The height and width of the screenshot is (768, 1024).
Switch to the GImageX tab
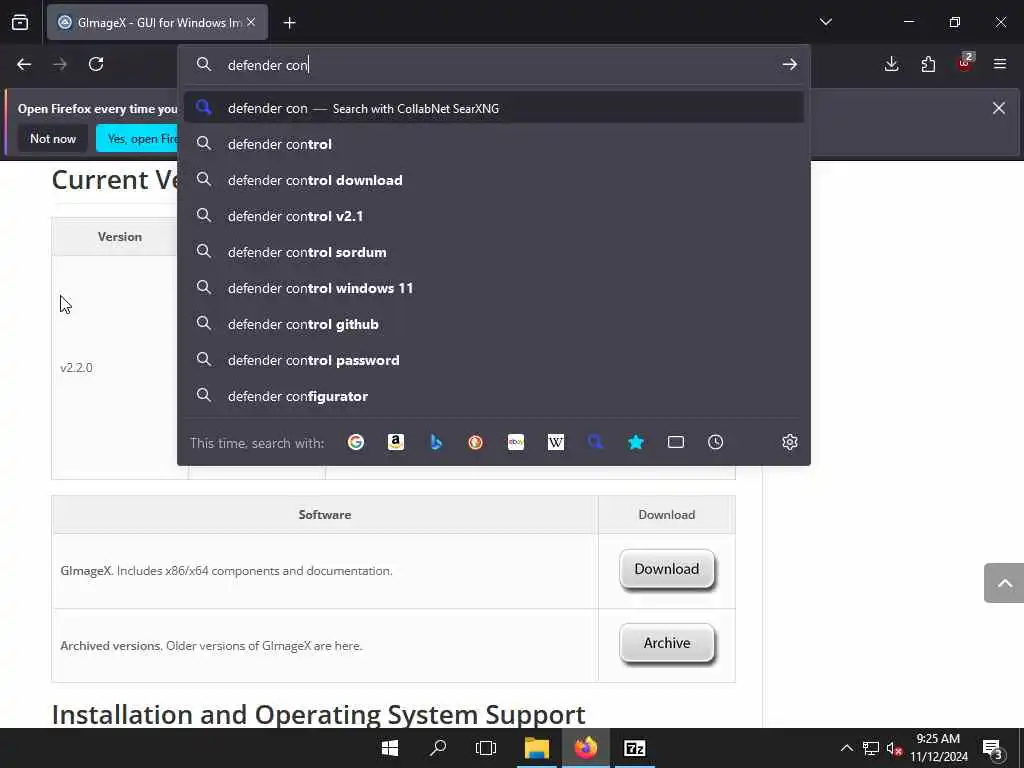coord(157,22)
